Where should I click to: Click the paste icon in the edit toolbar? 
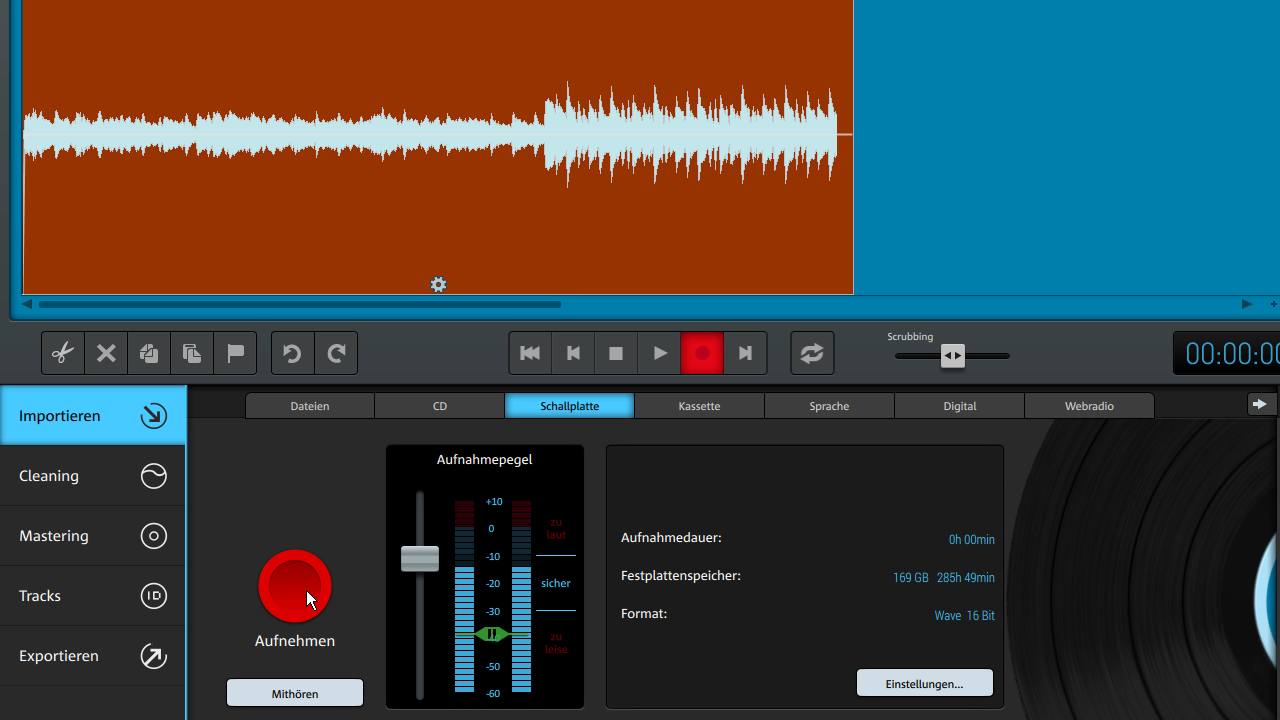tap(192, 353)
